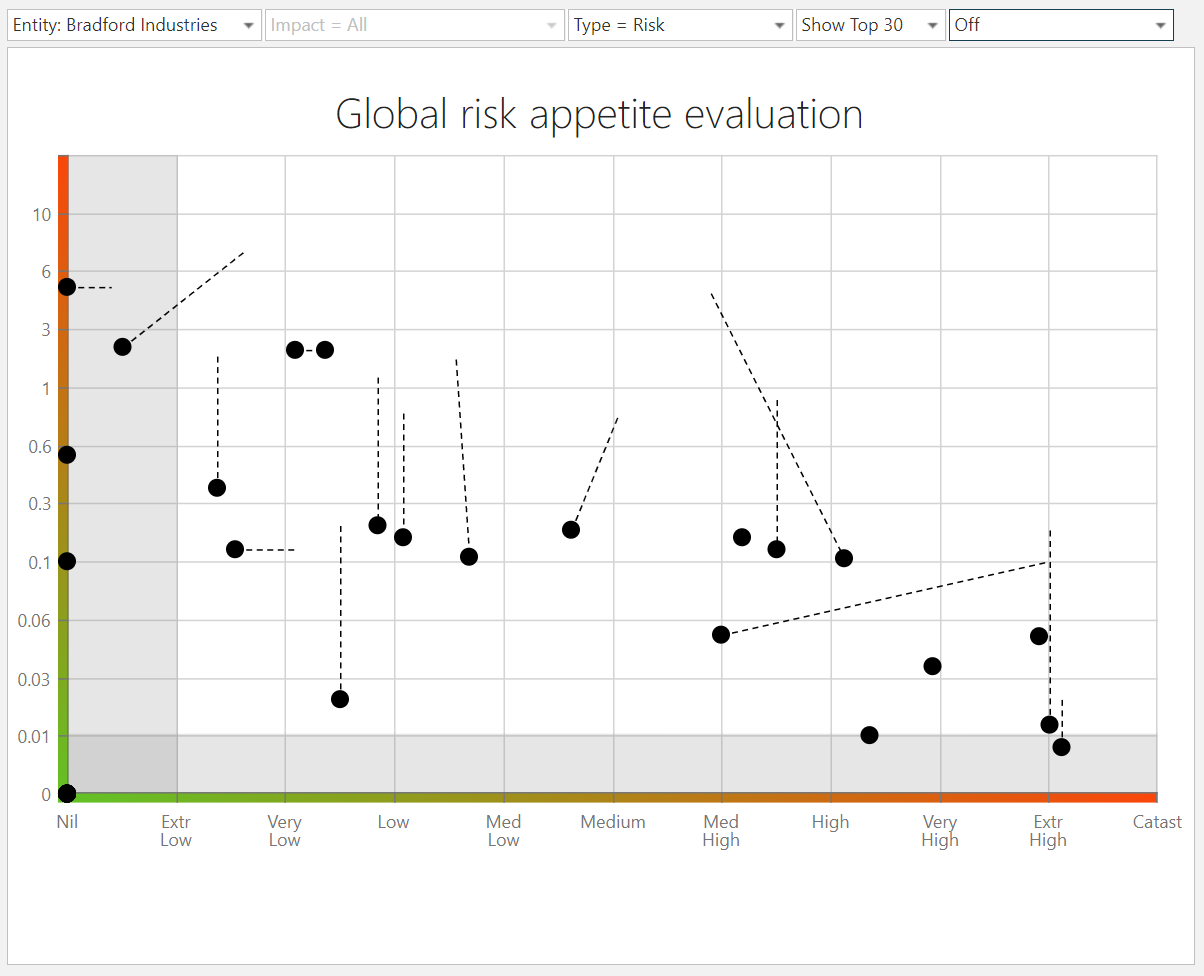This screenshot has height=976, width=1204.
Task: Click the Catast label on the x-axis
Action: pyautogui.click(x=1157, y=822)
